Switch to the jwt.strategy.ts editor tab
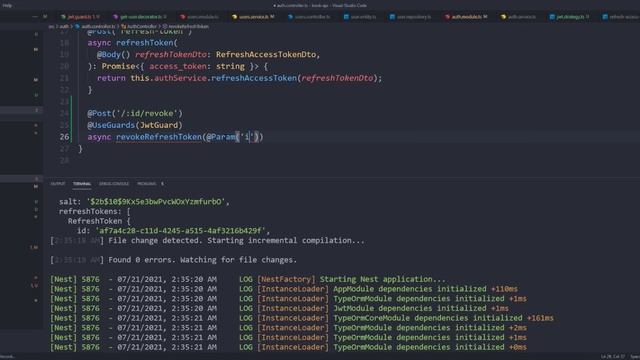Screen dimensions: 640x360 point(570,17)
